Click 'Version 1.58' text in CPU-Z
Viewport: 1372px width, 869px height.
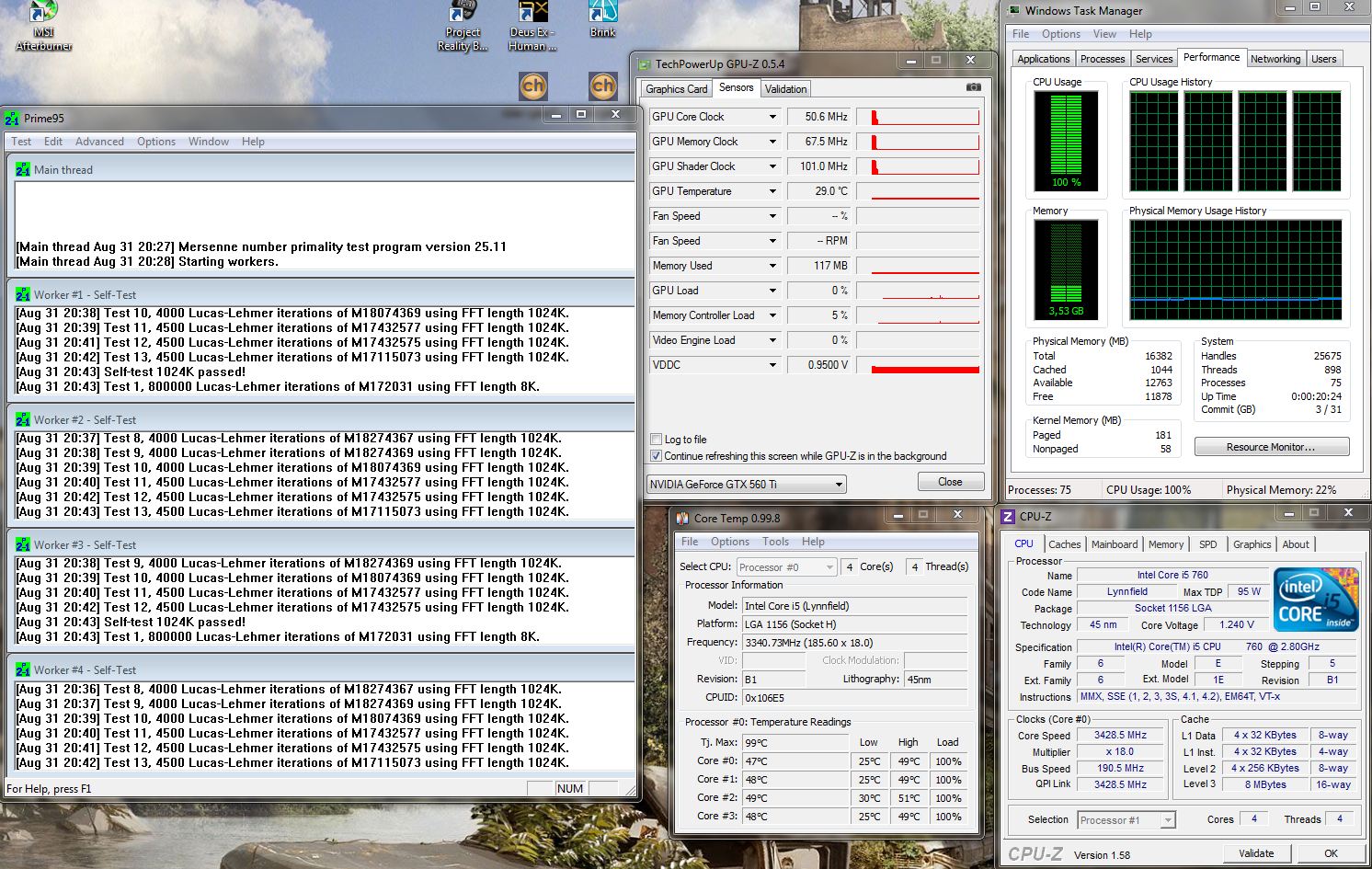point(1102,855)
